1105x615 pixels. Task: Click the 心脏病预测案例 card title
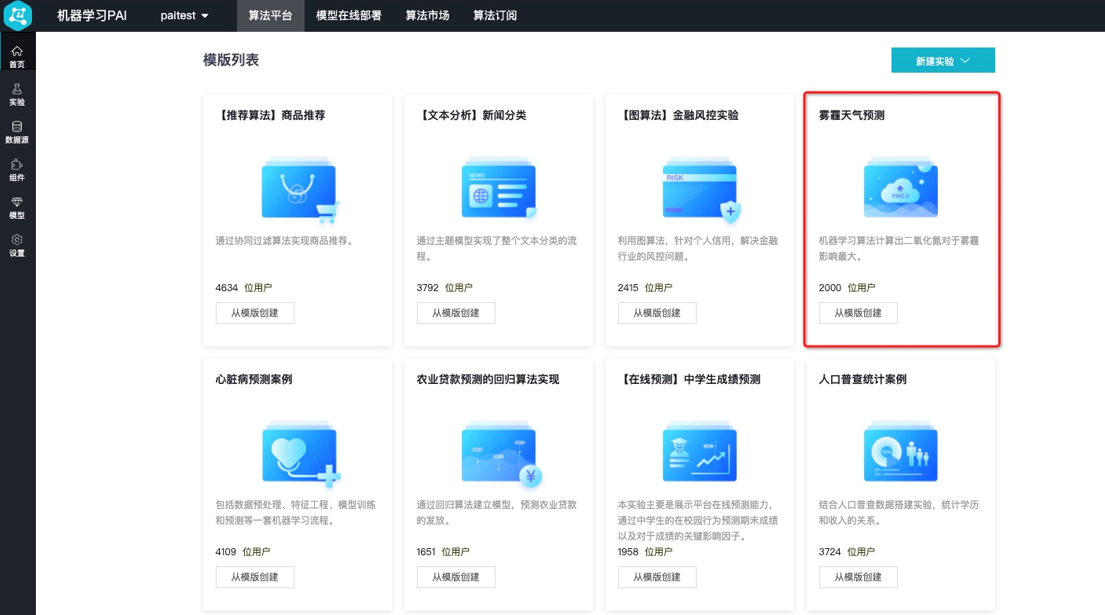tap(254, 379)
